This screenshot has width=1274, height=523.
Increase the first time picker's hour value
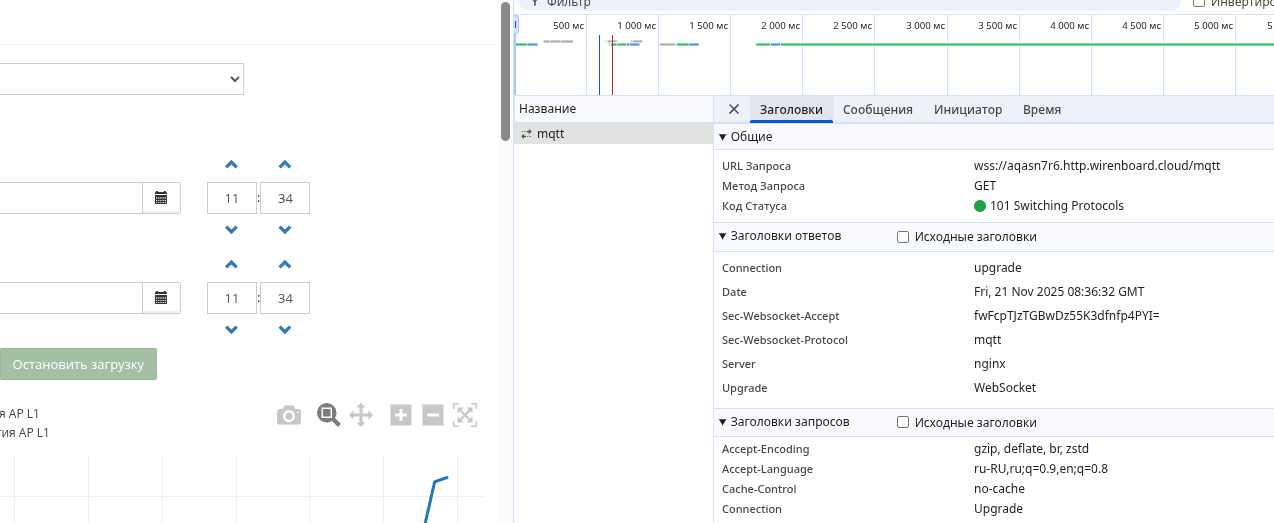tap(232, 165)
